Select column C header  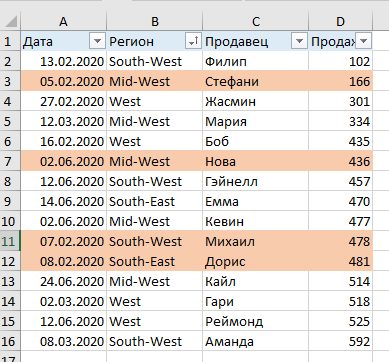(256, 22)
